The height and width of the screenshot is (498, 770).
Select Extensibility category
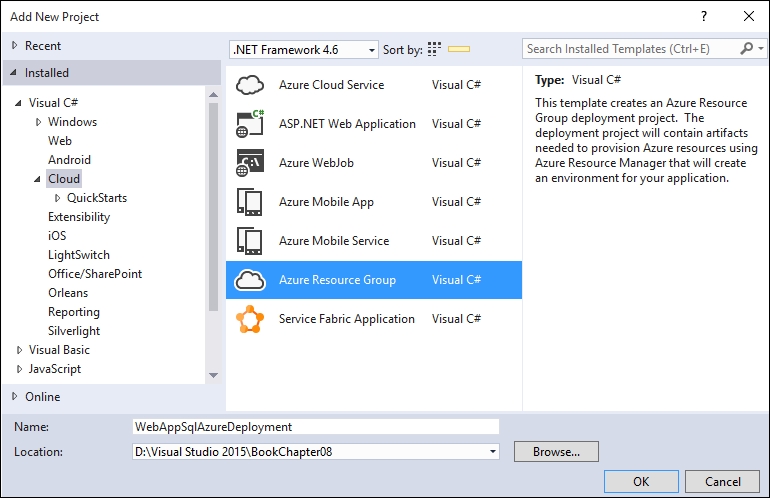79,217
